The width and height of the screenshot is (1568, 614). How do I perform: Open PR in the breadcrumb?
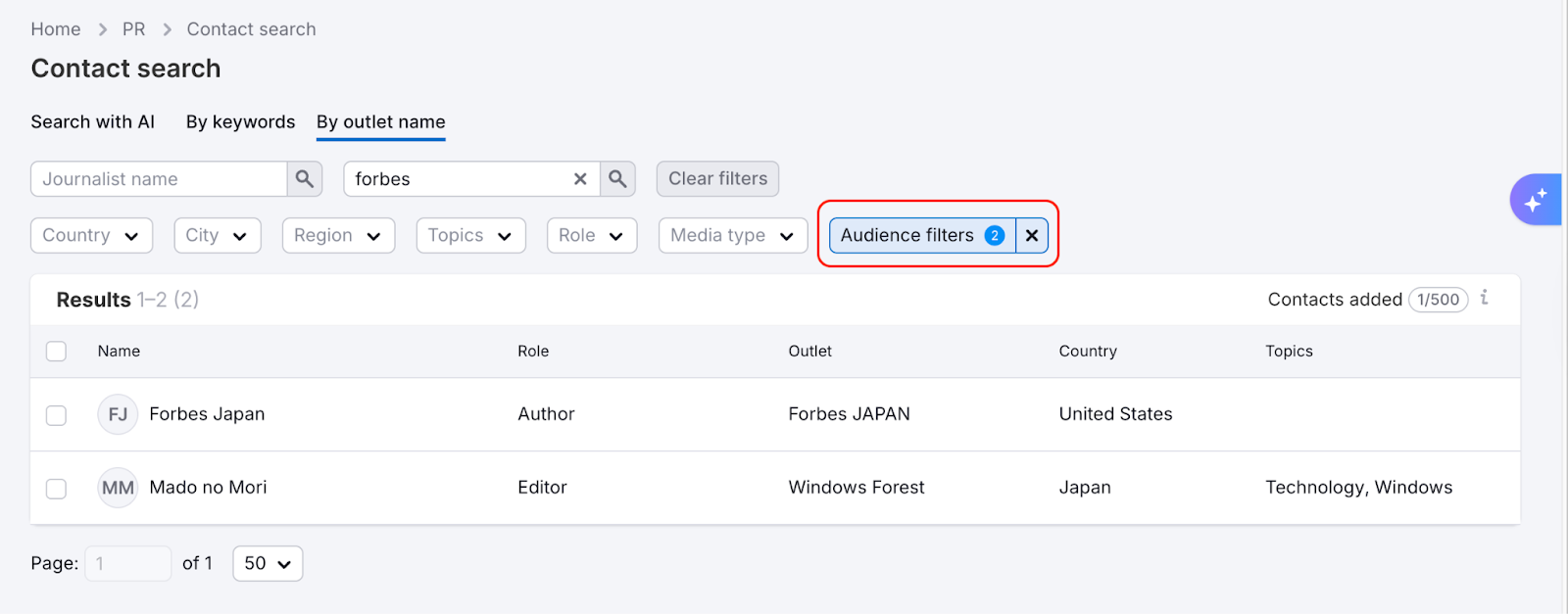(x=134, y=29)
